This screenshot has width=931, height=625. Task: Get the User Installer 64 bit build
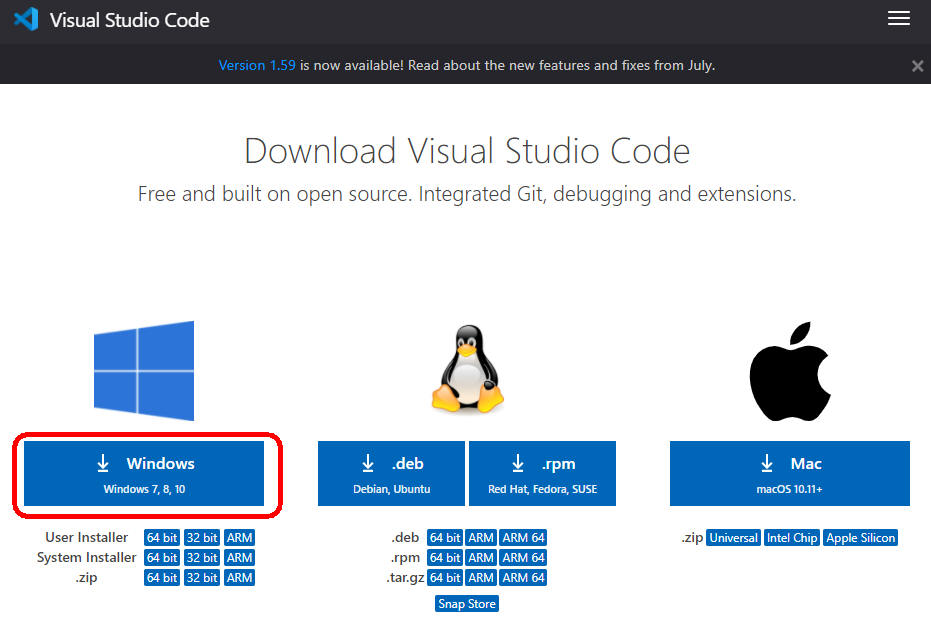(x=162, y=538)
